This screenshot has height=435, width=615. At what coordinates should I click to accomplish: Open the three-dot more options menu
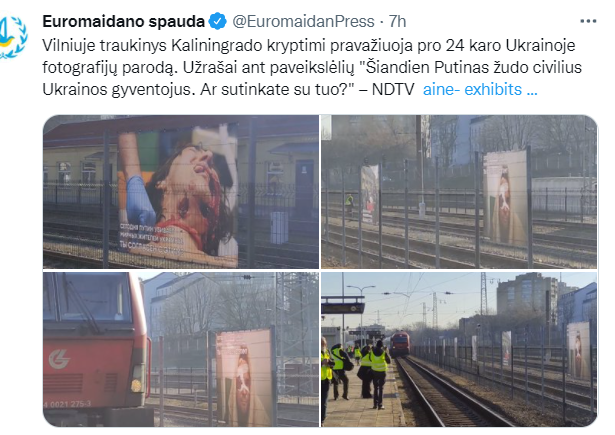coord(588,21)
